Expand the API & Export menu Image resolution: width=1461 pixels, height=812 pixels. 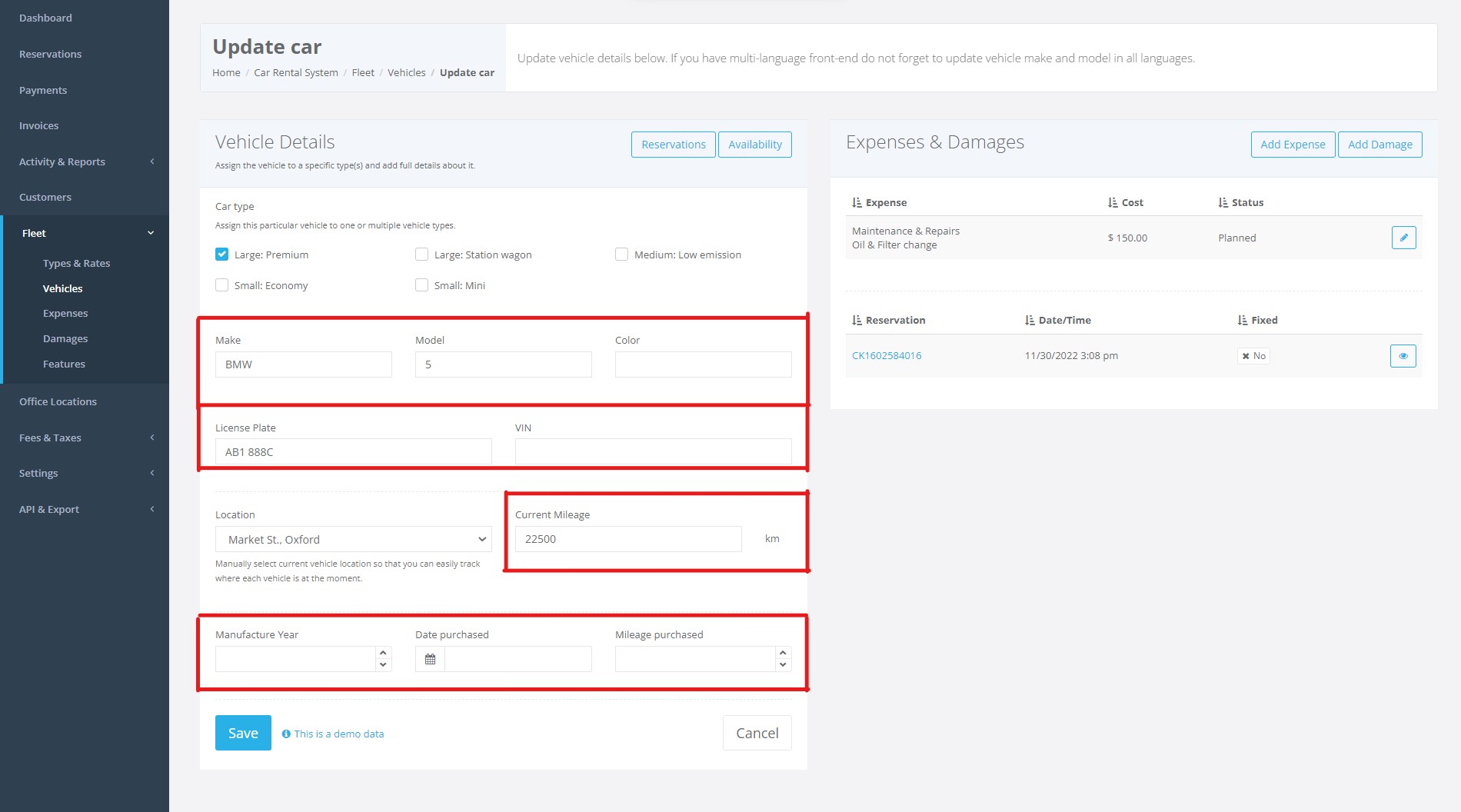pos(85,509)
